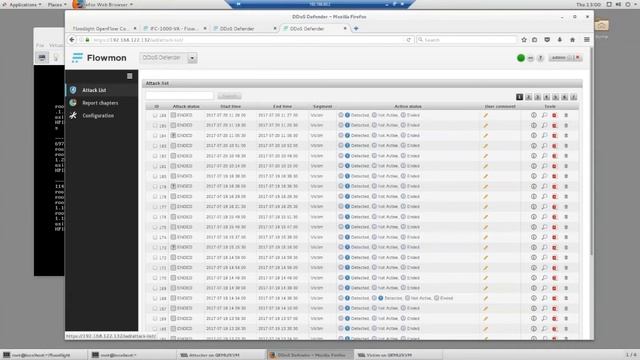
Task: Sort by the Start time column header
Action: tap(231, 107)
